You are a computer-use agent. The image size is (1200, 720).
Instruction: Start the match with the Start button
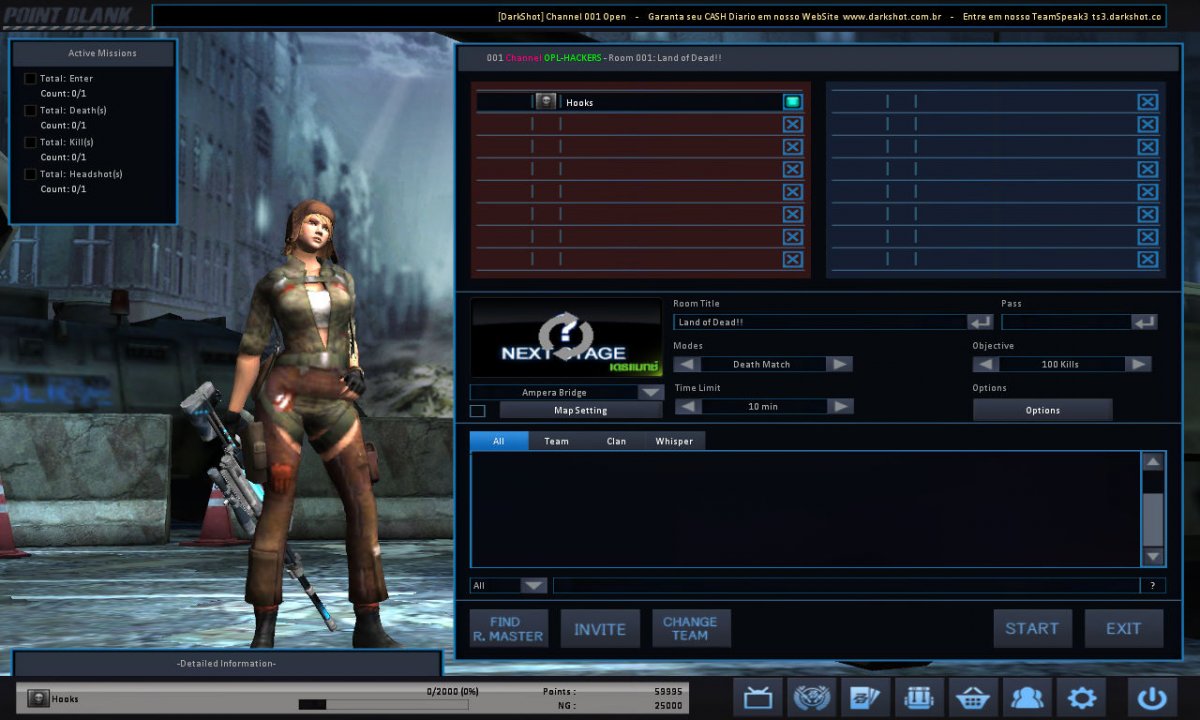(x=1033, y=629)
